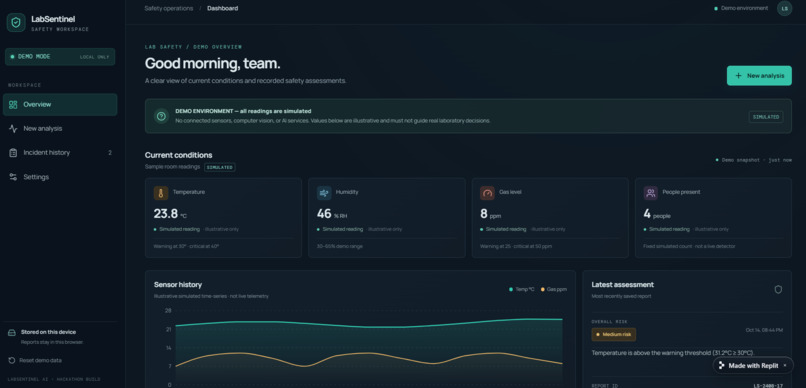The image size is (806, 388).
Task: Click the SIMULATED badge in demo banner
Action: (766, 117)
